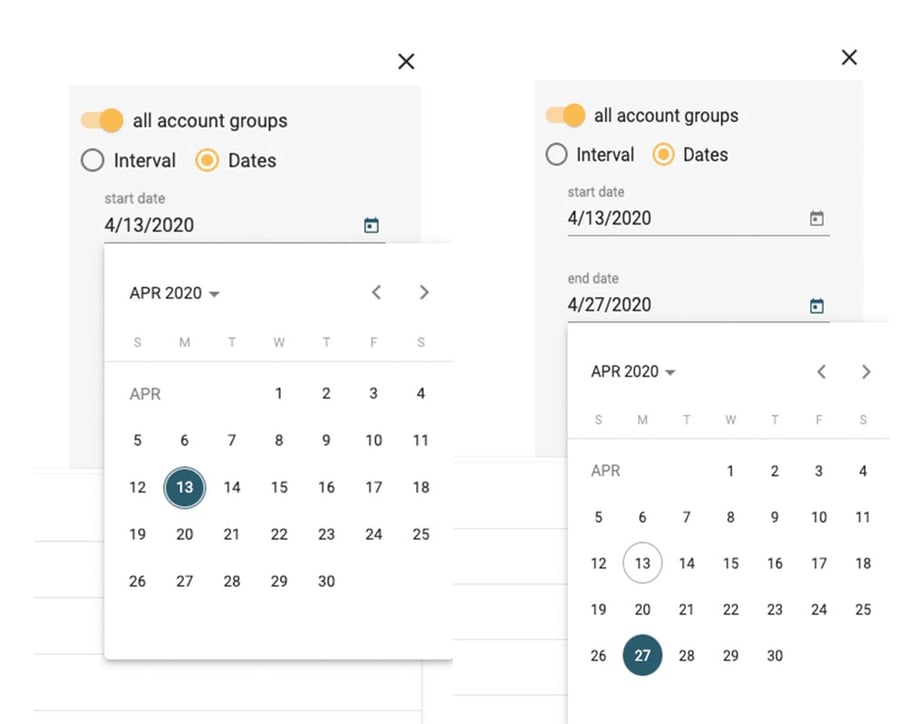This screenshot has height=724, width=906.
Task: Click the calendar icon beside end date 4/27/2020
Action: (x=817, y=305)
